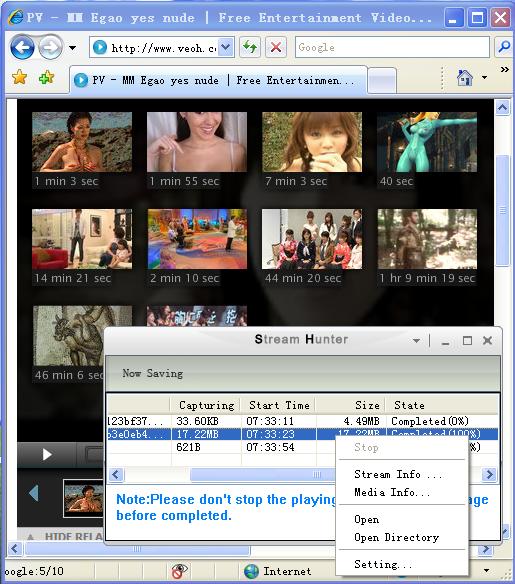This screenshot has height=584, width=515.
Task: Open the 14 min 21 sec video
Action: [x=82, y=239]
